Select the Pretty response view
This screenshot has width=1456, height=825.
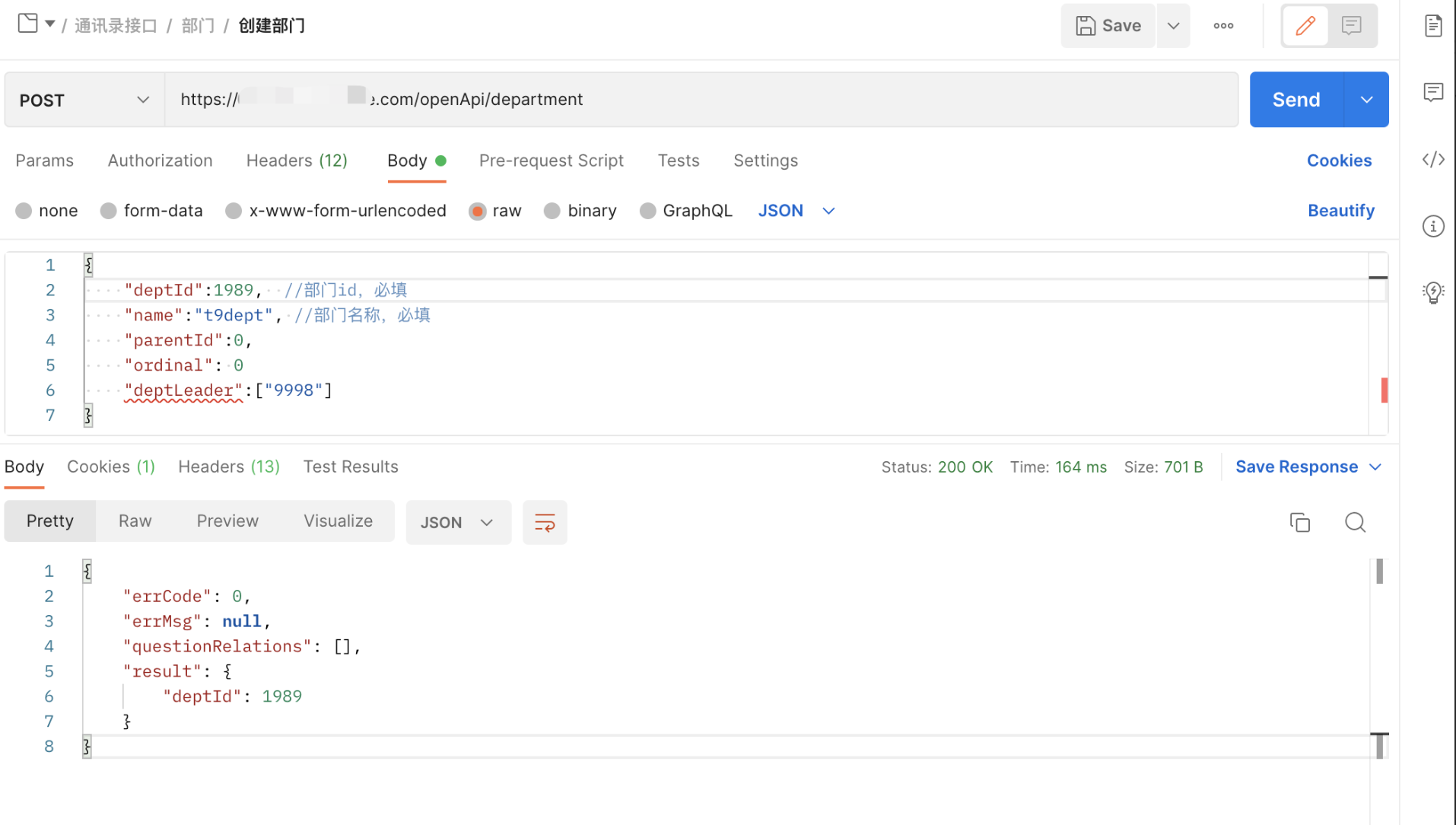point(49,521)
